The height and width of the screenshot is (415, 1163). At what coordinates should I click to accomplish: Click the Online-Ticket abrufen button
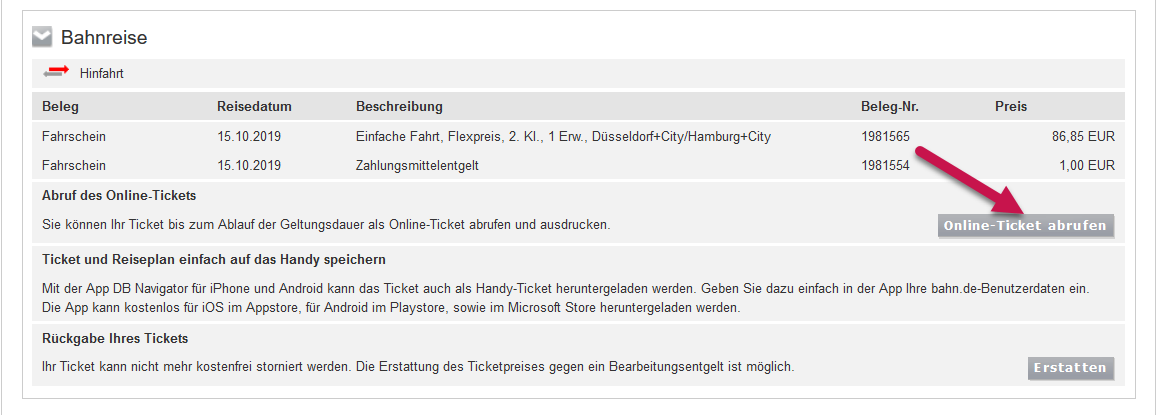coord(1026,226)
